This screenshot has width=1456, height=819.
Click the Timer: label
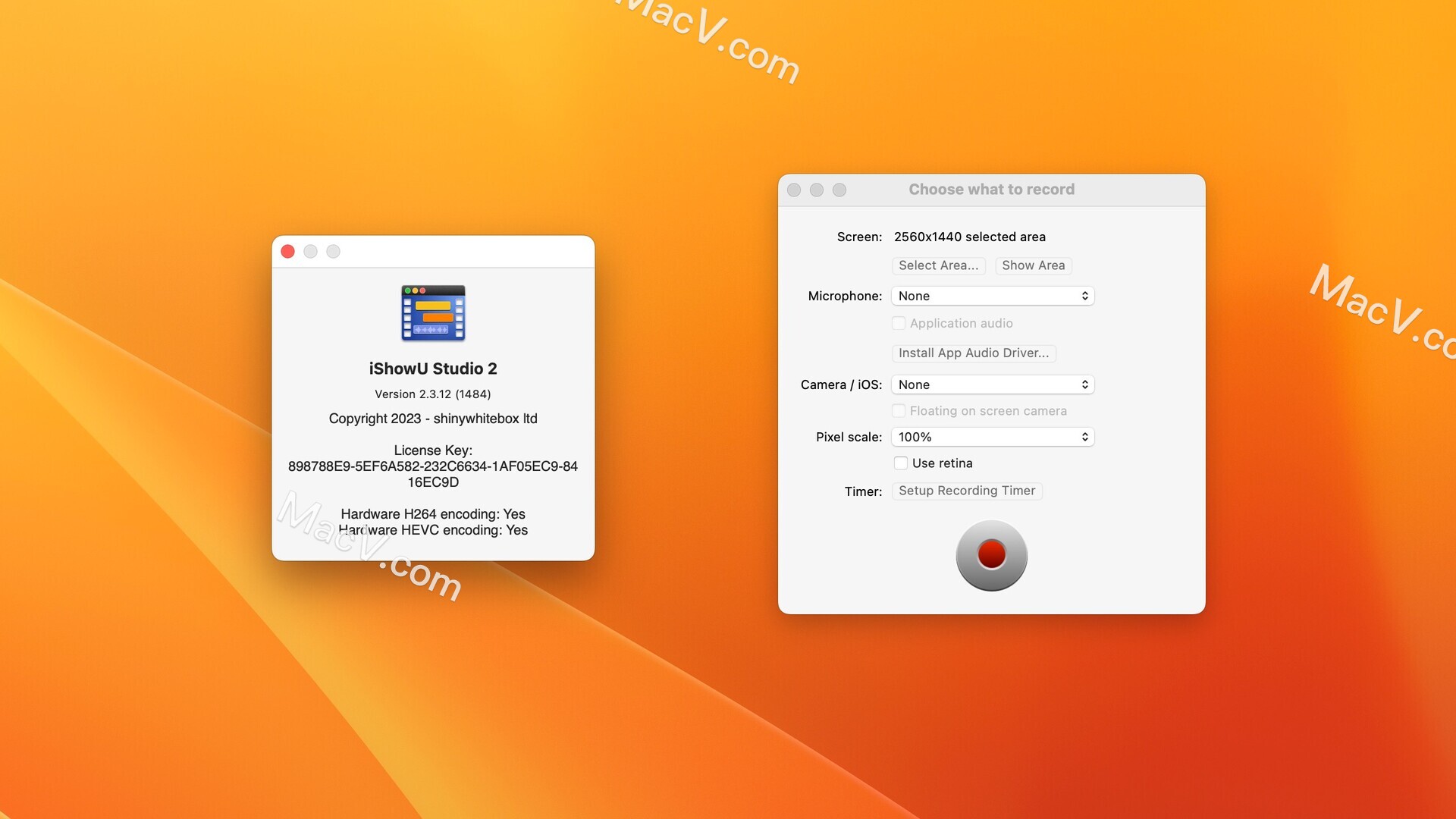click(863, 491)
